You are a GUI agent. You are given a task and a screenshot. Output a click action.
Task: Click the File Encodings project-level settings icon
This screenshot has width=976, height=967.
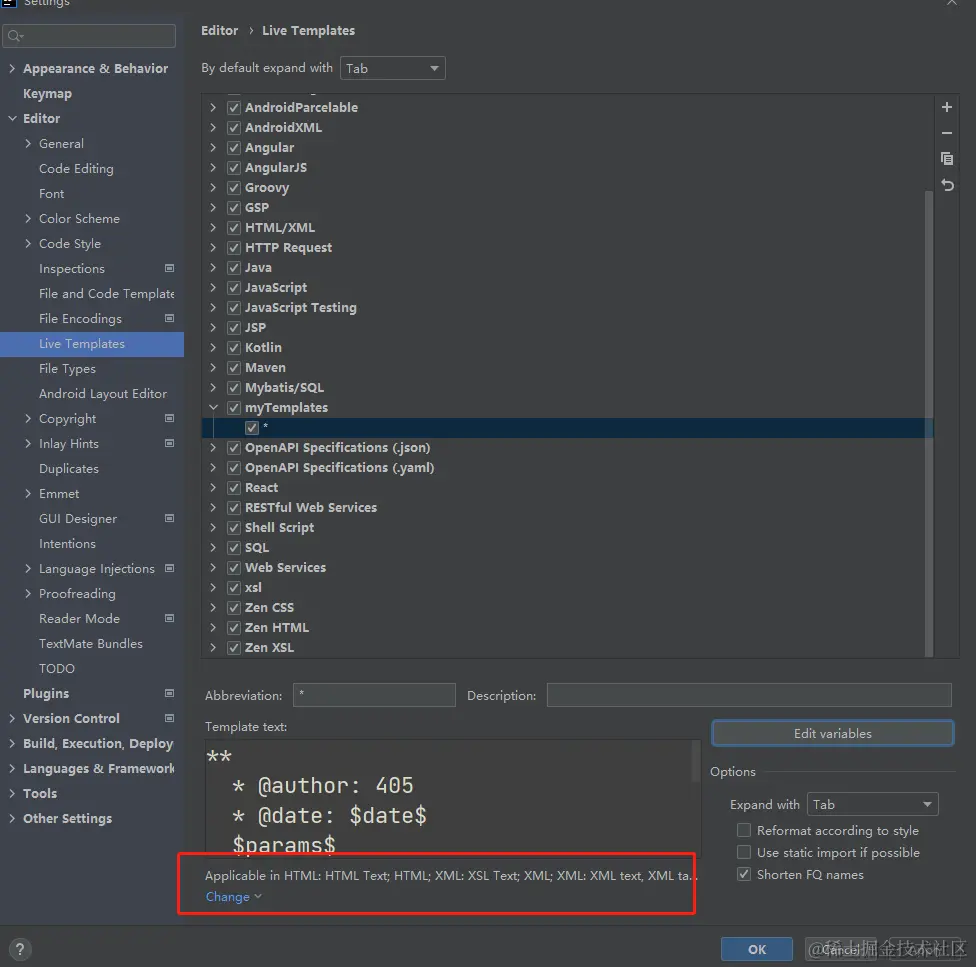click(x=169, y=318)
